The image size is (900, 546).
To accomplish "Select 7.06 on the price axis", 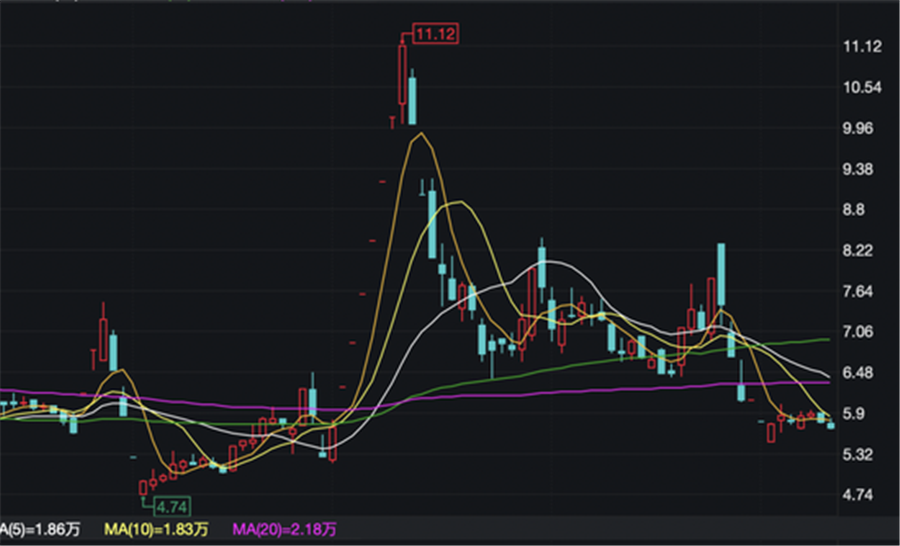I will coord(861,332).
